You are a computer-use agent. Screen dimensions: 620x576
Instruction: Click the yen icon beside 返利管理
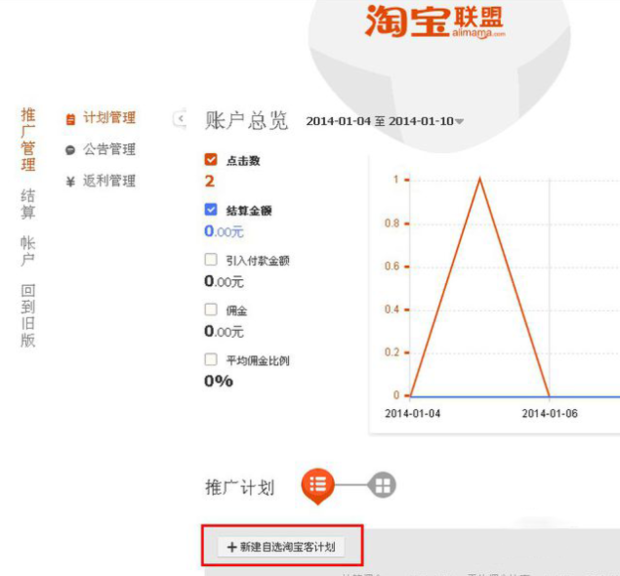[x=70, y=181]
